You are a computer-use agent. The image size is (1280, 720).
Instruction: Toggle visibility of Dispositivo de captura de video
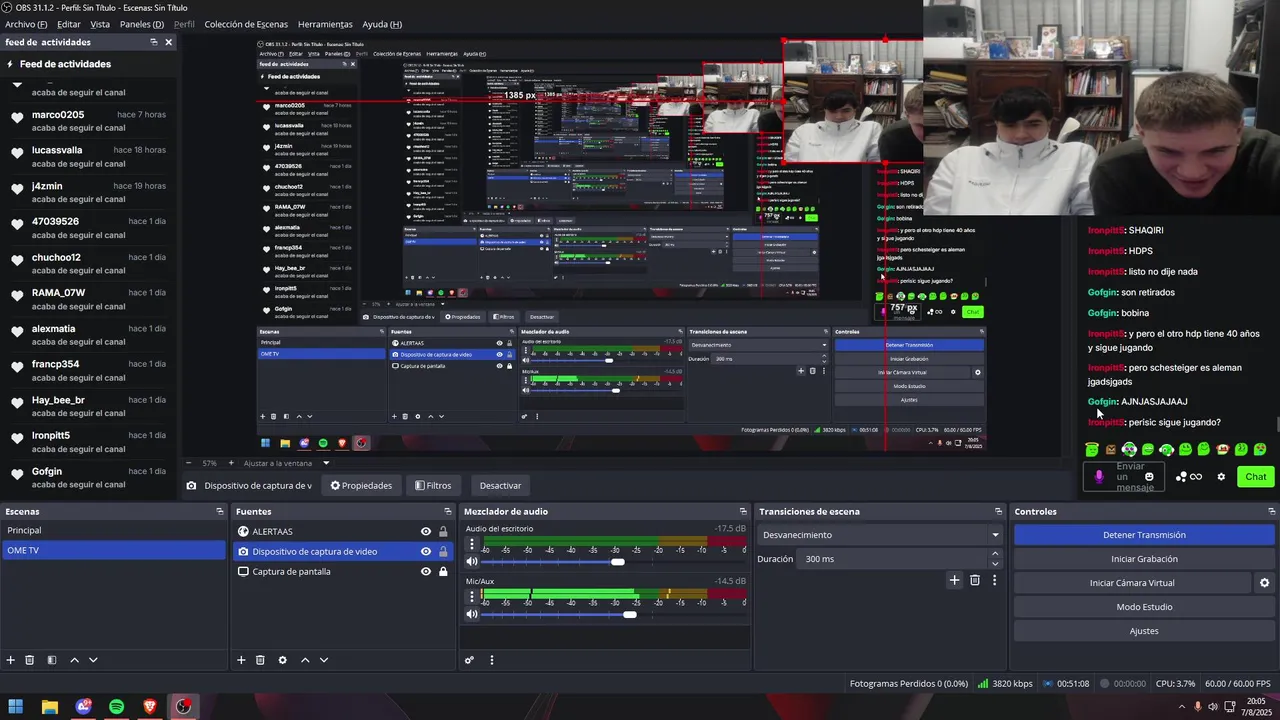[426, 552]
